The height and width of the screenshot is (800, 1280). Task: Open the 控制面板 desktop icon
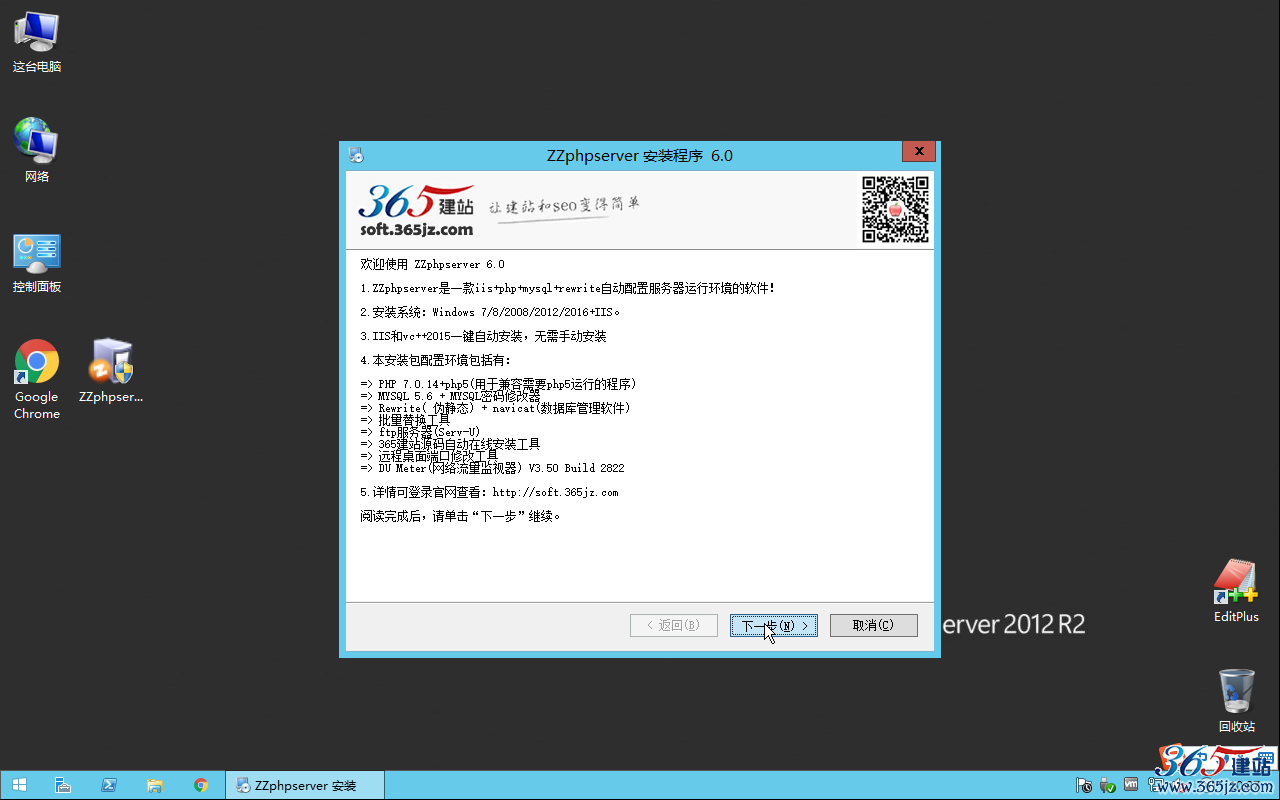pos(37,263)
